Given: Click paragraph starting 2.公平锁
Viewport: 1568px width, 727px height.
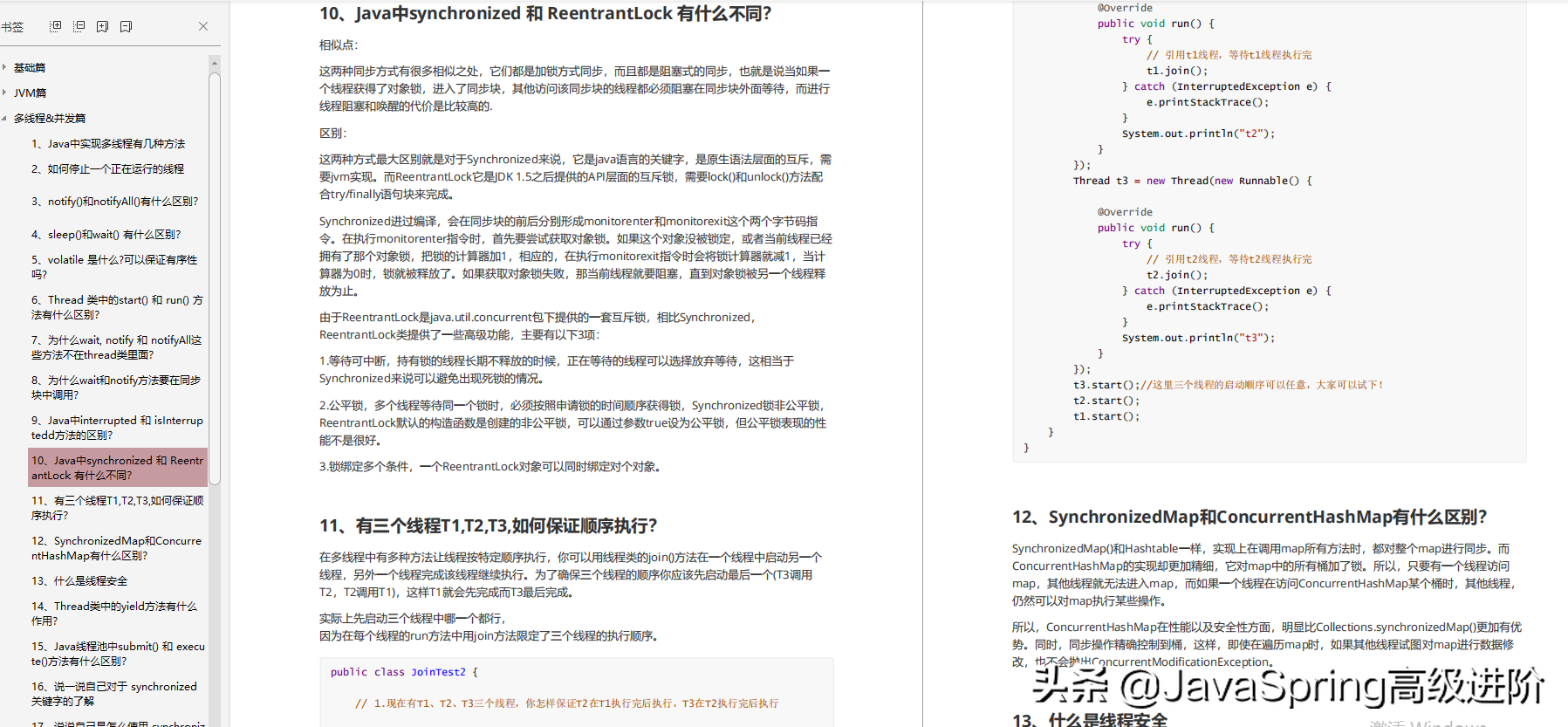Looking at the screenshot, I should [573, 422].
